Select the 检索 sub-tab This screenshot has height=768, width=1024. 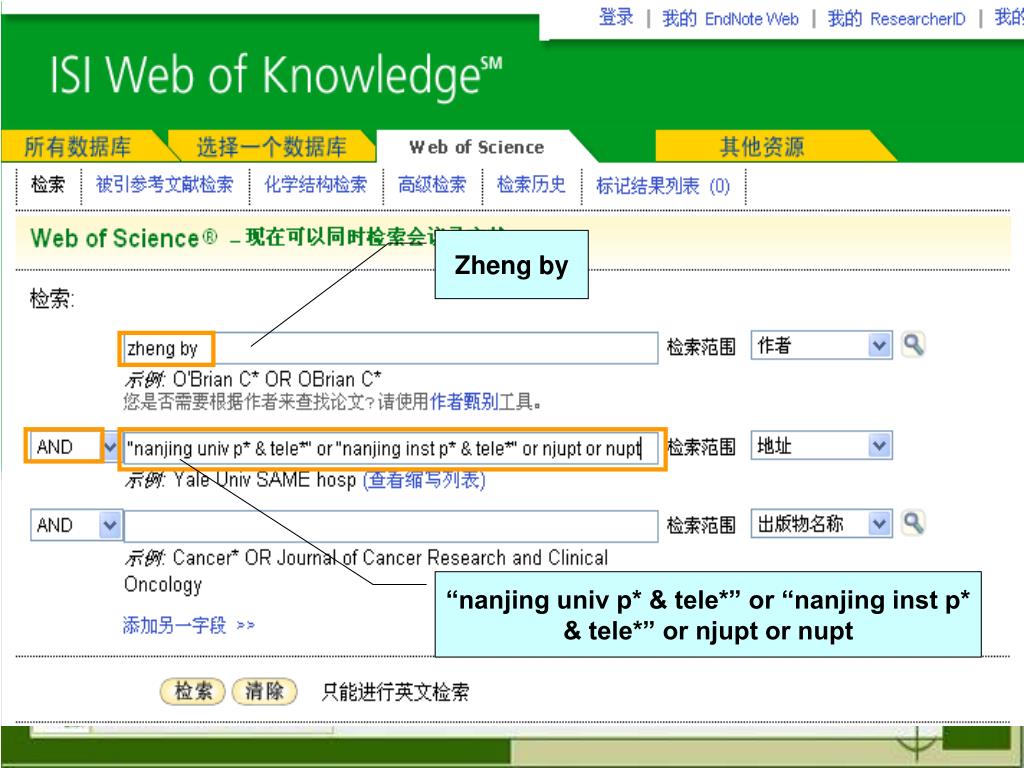48,185
